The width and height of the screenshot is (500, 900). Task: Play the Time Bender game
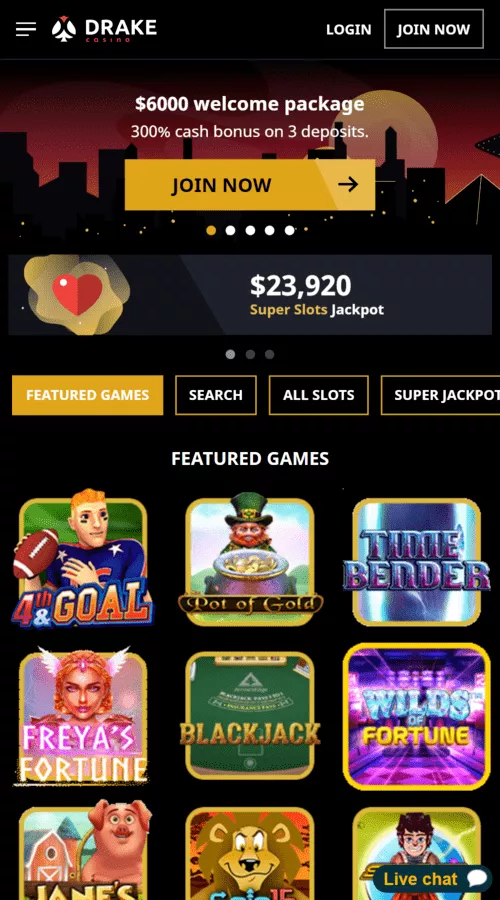(x=417, y=562)
